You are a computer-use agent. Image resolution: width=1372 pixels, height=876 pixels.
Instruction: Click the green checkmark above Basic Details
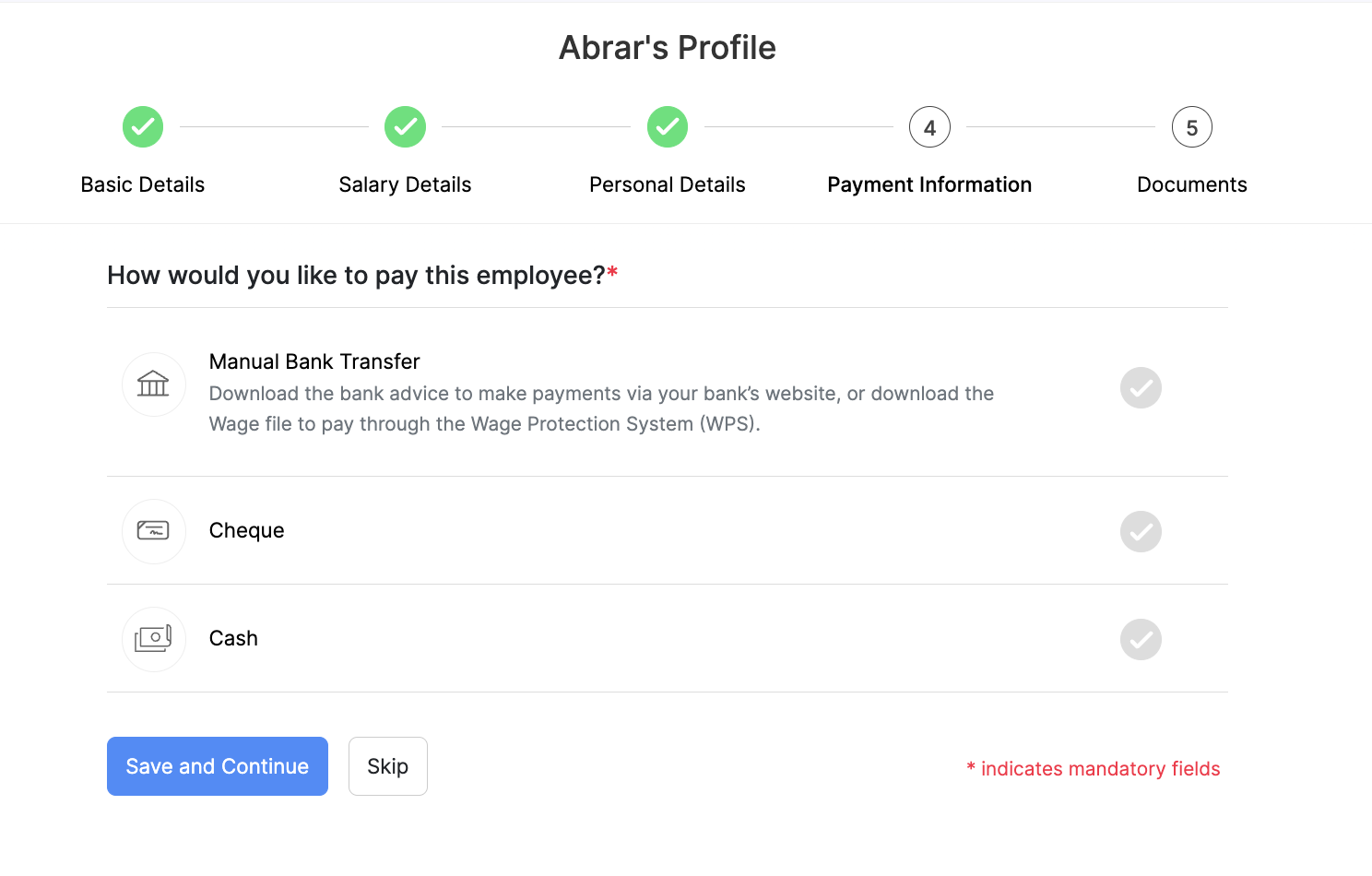point(142,126)
